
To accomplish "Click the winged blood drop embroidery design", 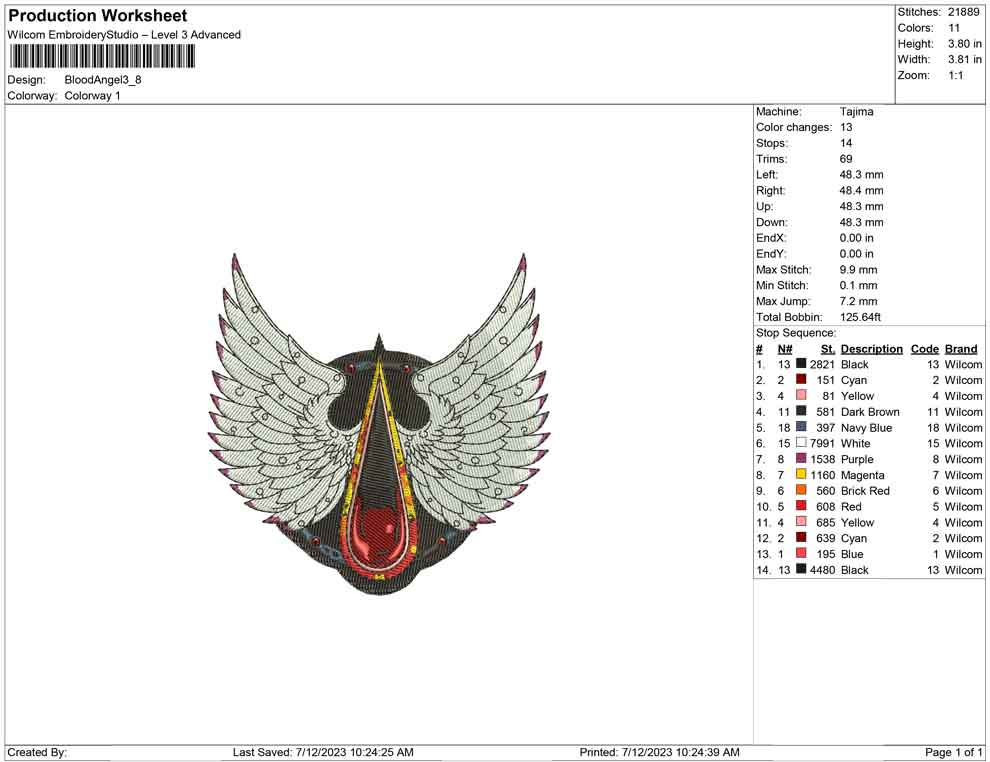I will (379, 424).
